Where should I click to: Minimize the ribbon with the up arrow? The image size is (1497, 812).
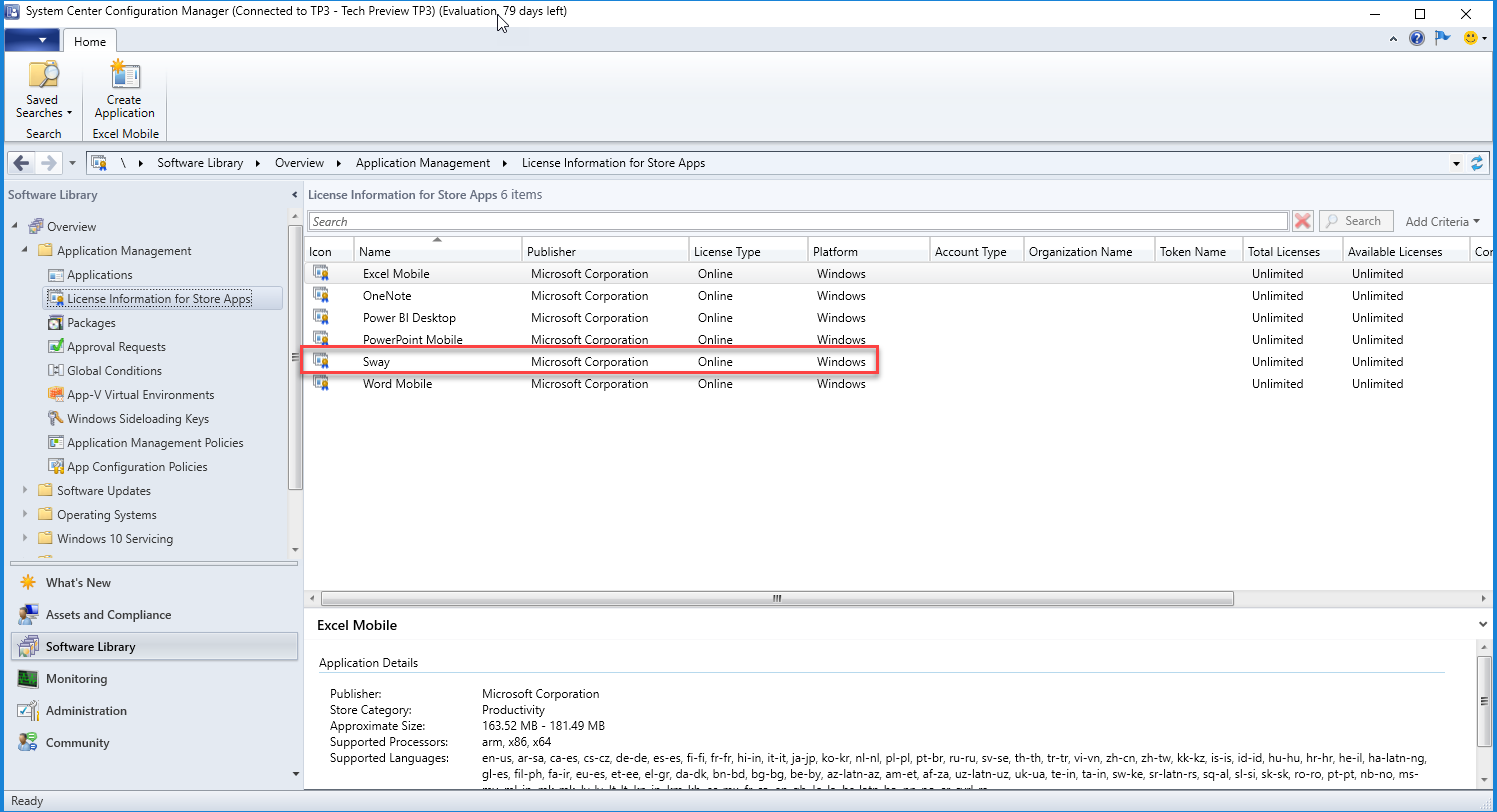[x=1395, y=39]
